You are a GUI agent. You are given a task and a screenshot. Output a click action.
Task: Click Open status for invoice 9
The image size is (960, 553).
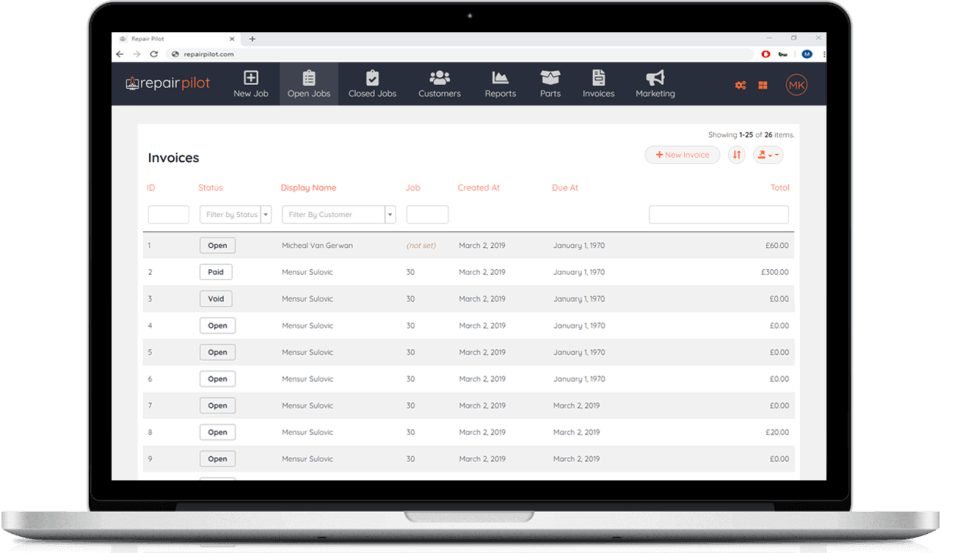[x=217, y=459]
